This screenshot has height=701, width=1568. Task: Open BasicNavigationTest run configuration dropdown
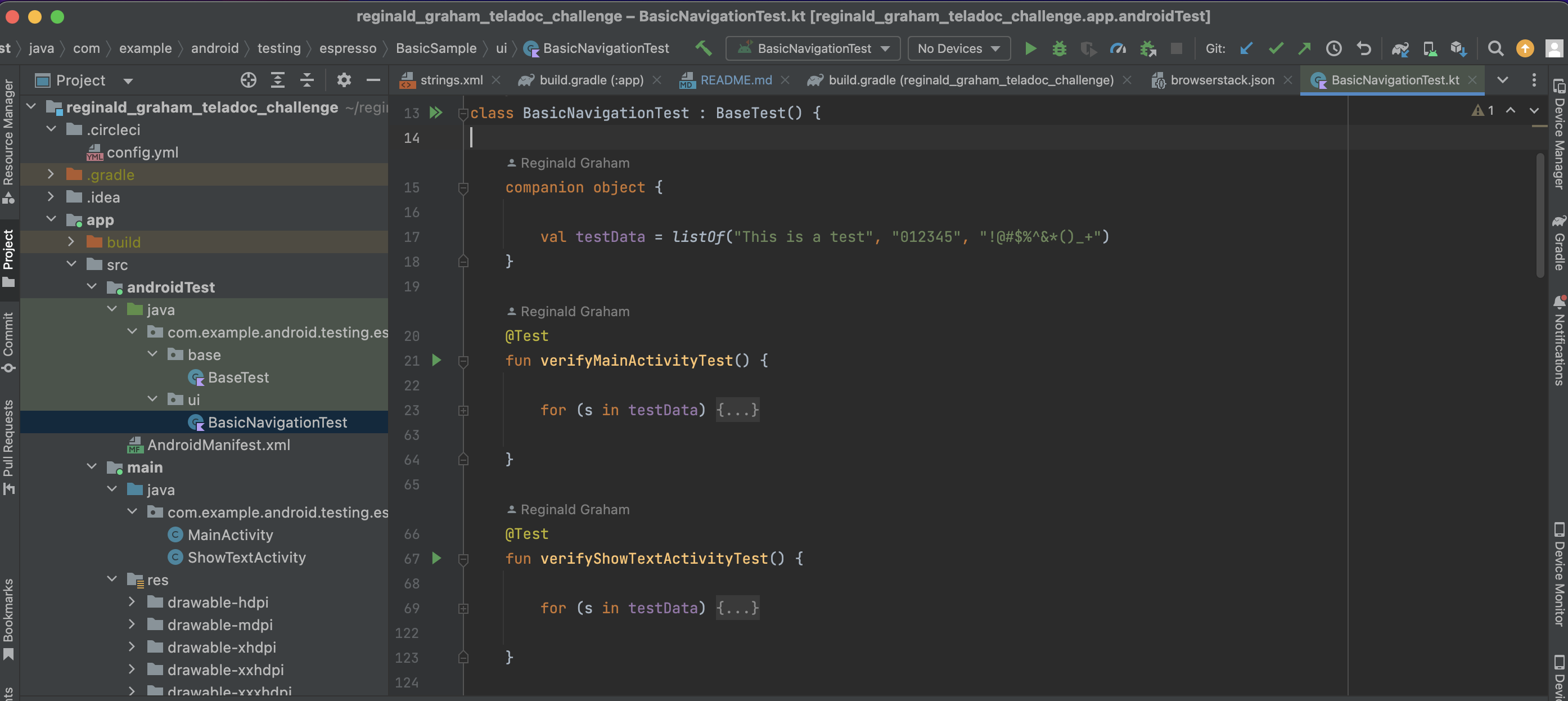point(813,48)
